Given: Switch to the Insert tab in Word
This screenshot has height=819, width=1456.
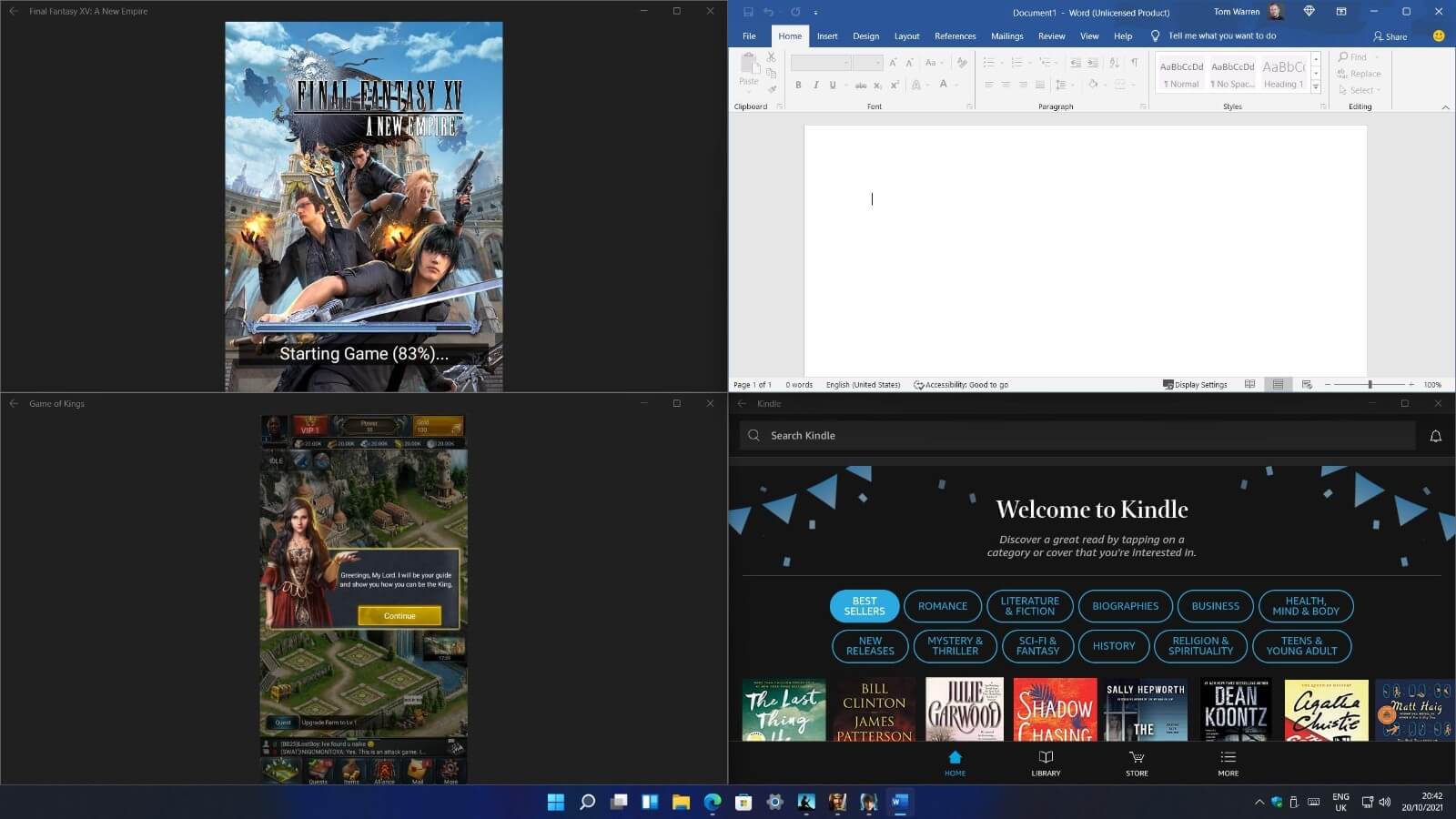Looking at the screenshot, I should tap(827, 35).
